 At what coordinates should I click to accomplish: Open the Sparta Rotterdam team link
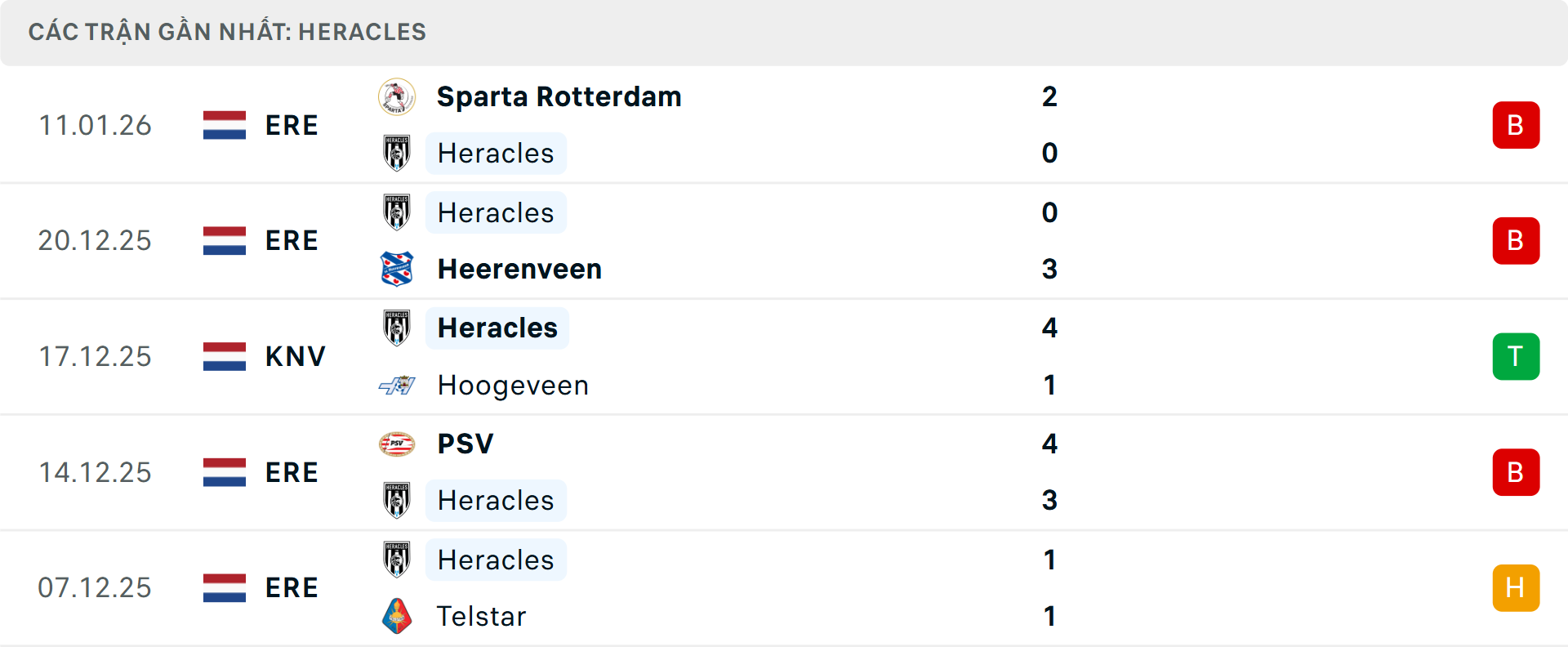(559, 96)
